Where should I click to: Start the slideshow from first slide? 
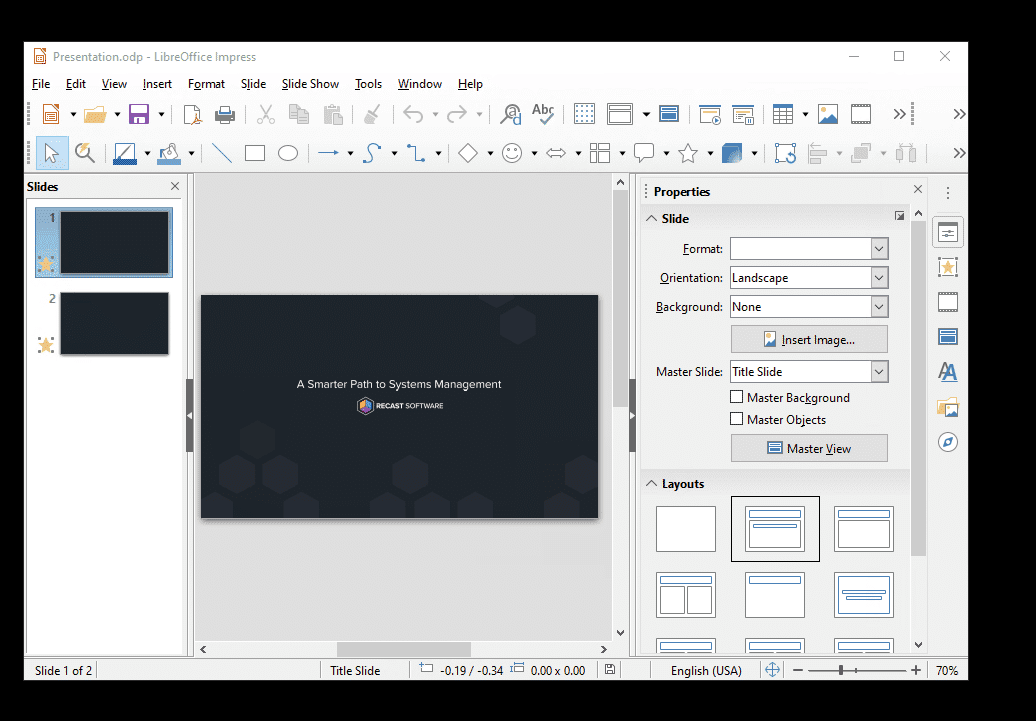click(710, 114)
